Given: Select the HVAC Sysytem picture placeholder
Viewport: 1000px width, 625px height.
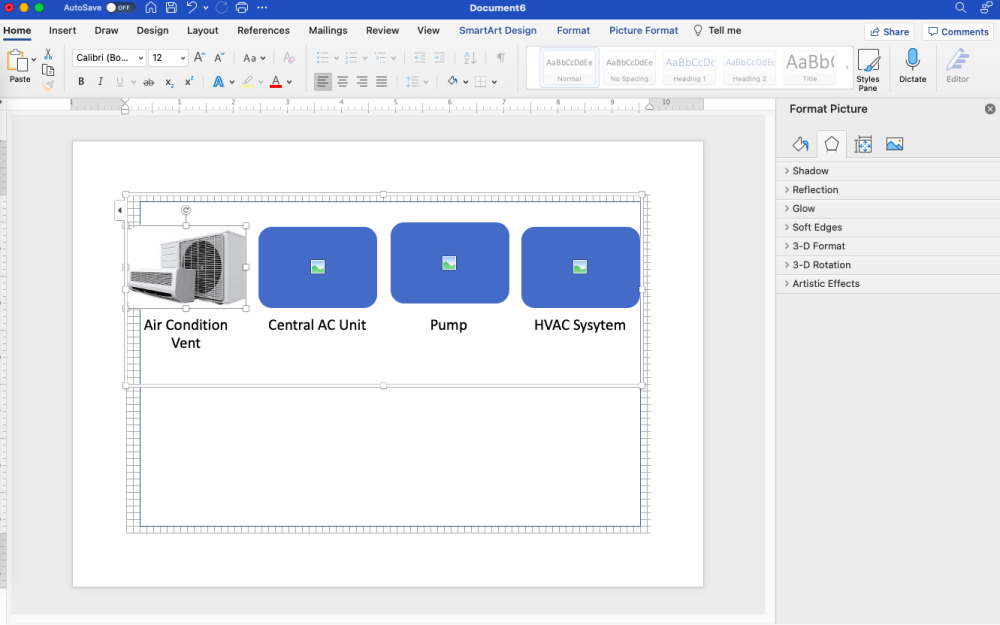Looking at the screenshot, I should coord(580,266).
